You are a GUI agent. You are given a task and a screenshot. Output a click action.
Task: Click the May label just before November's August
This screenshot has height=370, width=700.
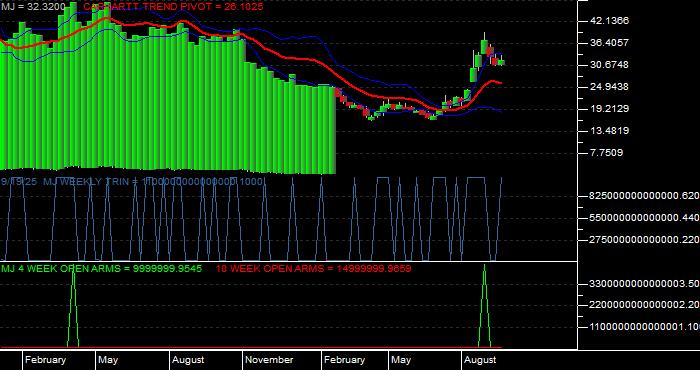pyautogui.click(x=108, y=360)
